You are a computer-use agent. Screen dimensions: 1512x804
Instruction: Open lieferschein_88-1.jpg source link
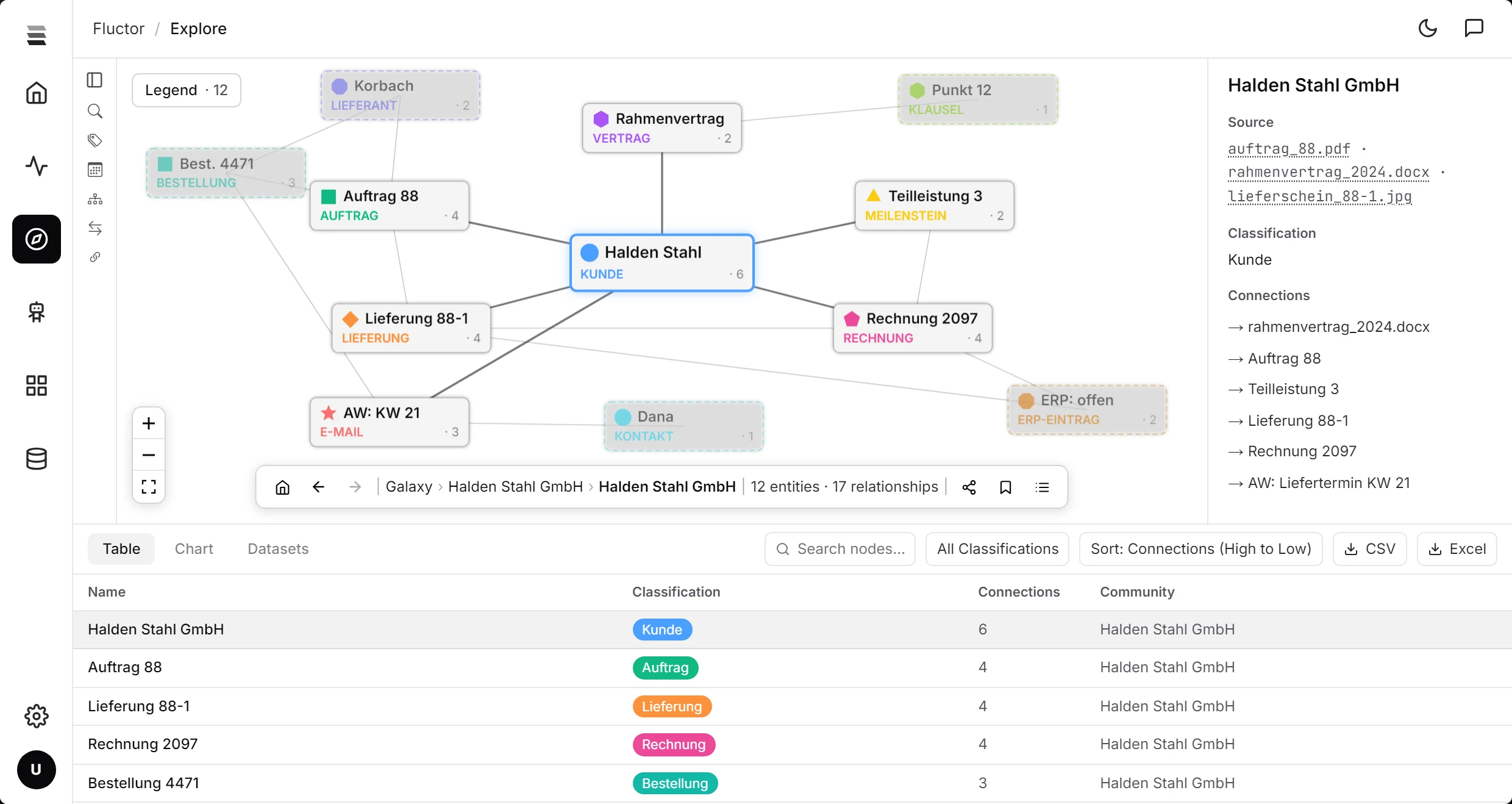(1320, 196)
